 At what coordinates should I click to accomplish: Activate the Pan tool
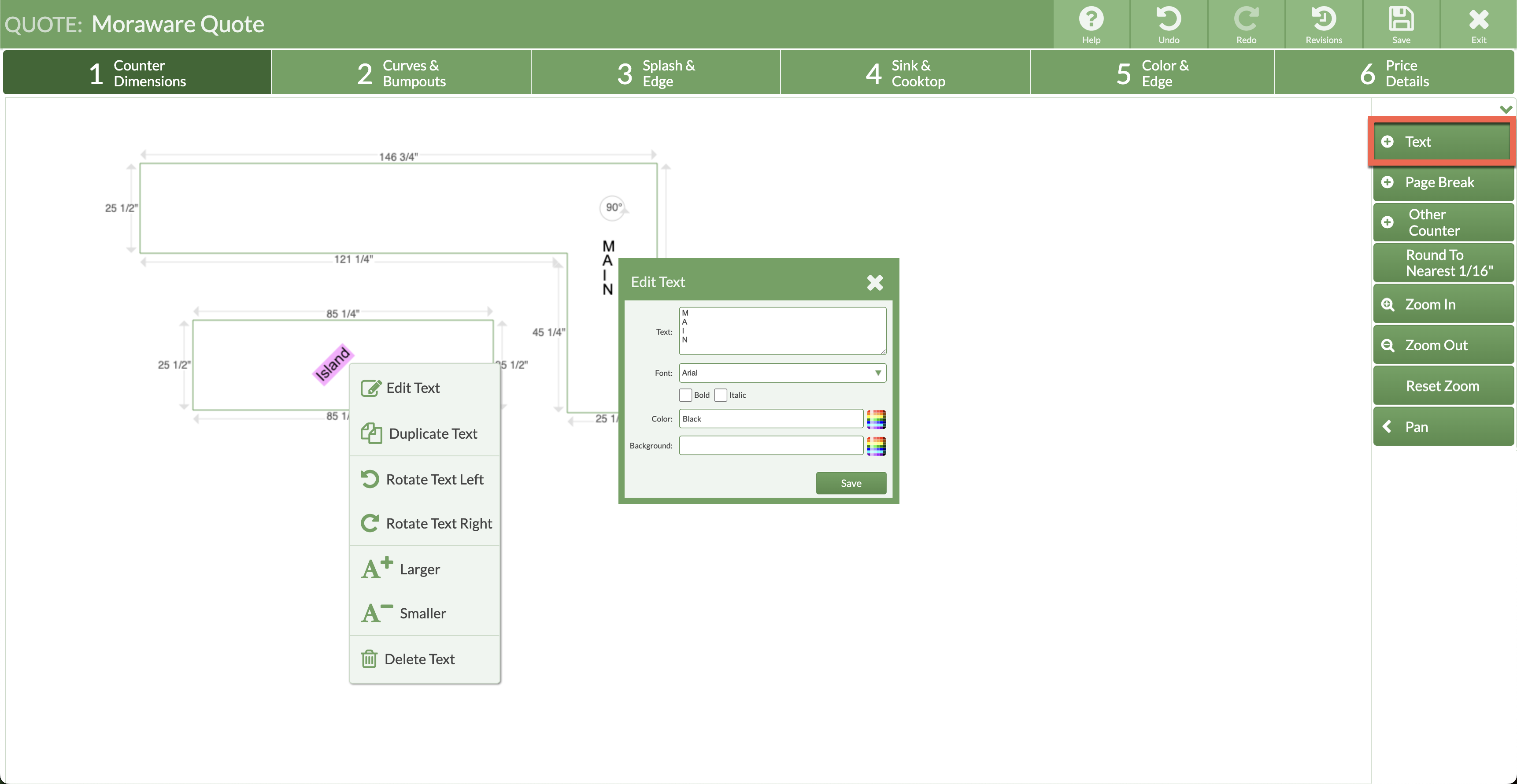1442,426
